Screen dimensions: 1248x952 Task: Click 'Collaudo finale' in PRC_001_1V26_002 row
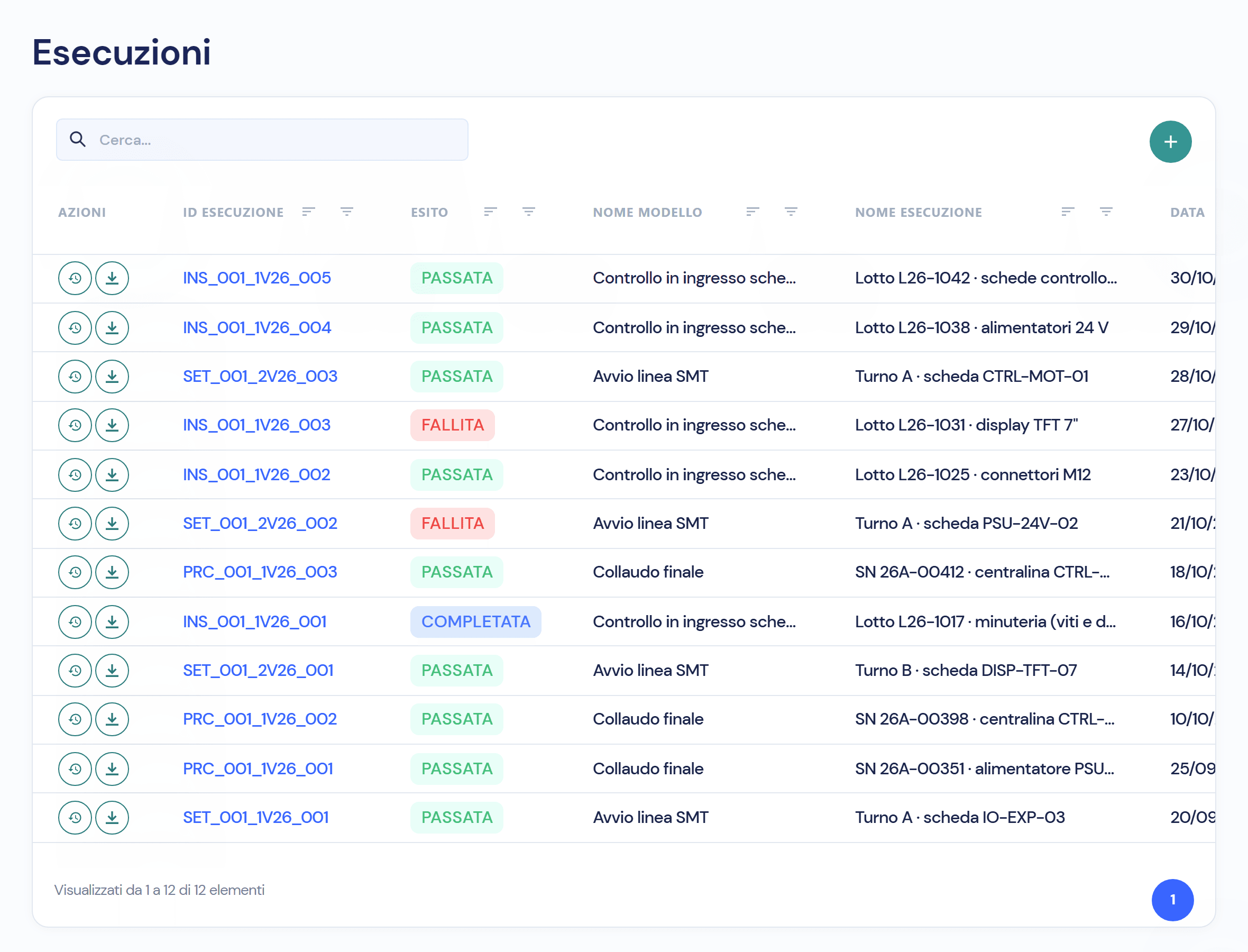pyautogui.click(x=648, y=720)
